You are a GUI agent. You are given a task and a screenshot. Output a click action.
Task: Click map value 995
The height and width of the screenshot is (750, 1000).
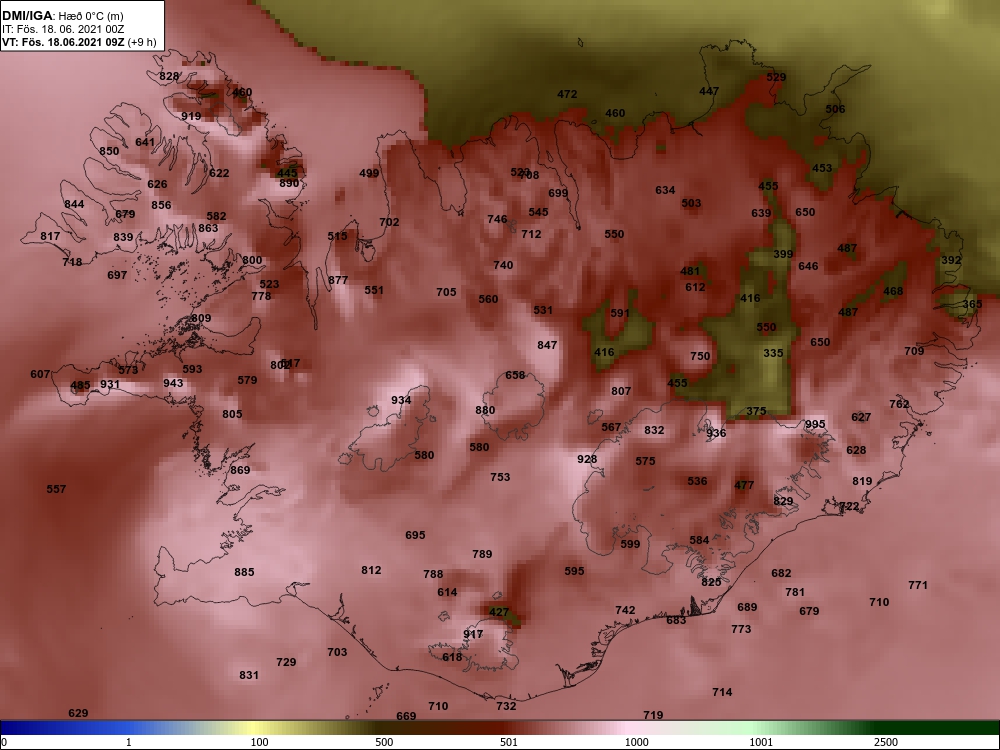click(815, 424)
